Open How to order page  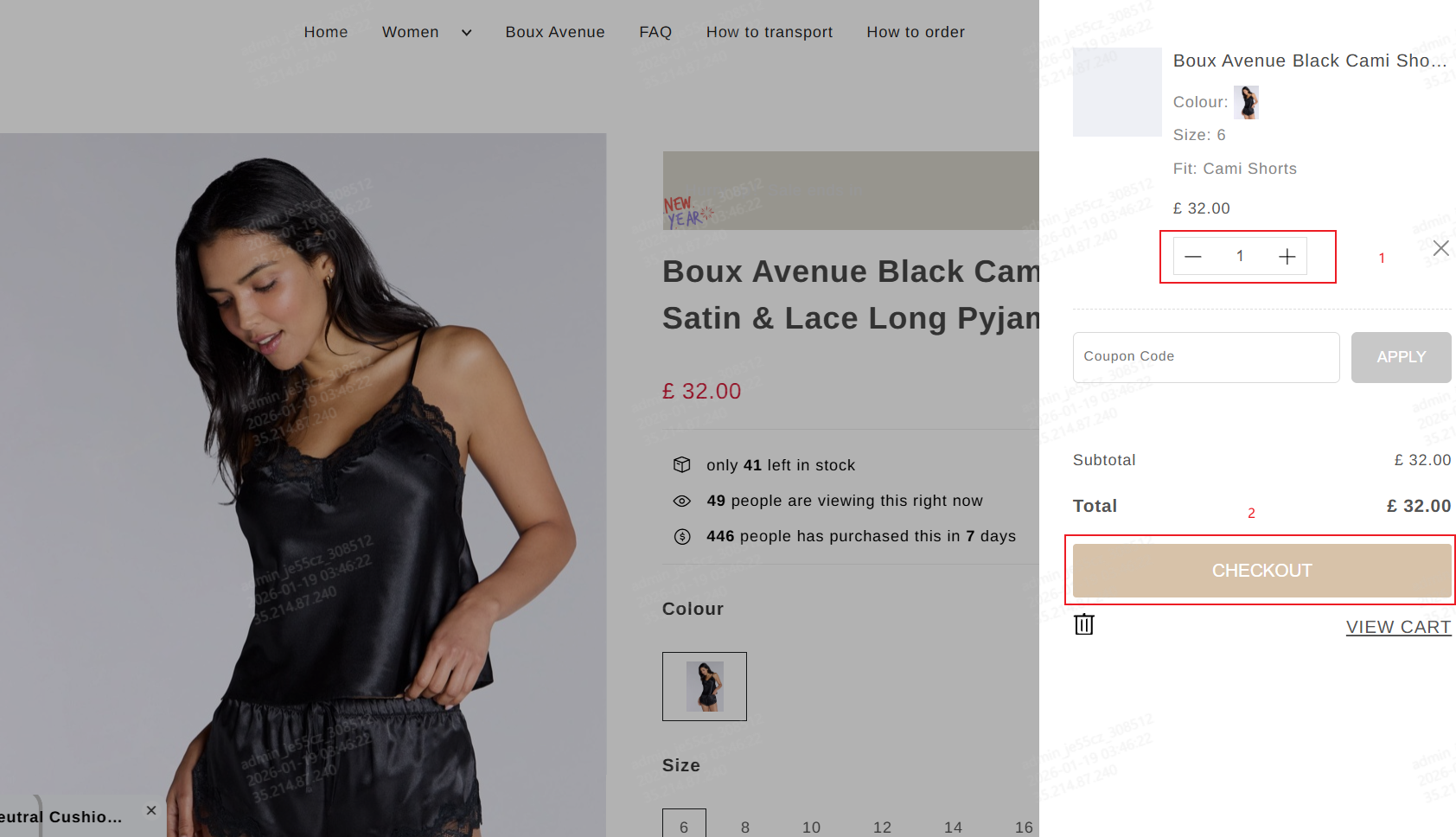tap(916, 32)
